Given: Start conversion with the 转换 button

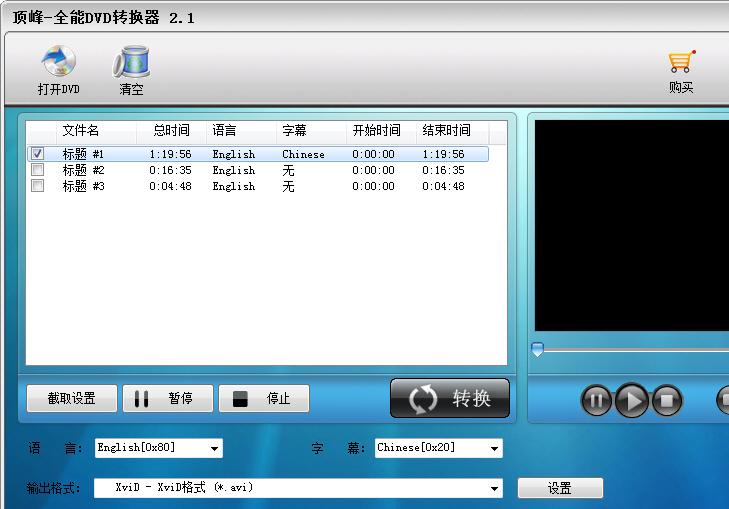Looking at the screenshot, I should coord(450,398).
